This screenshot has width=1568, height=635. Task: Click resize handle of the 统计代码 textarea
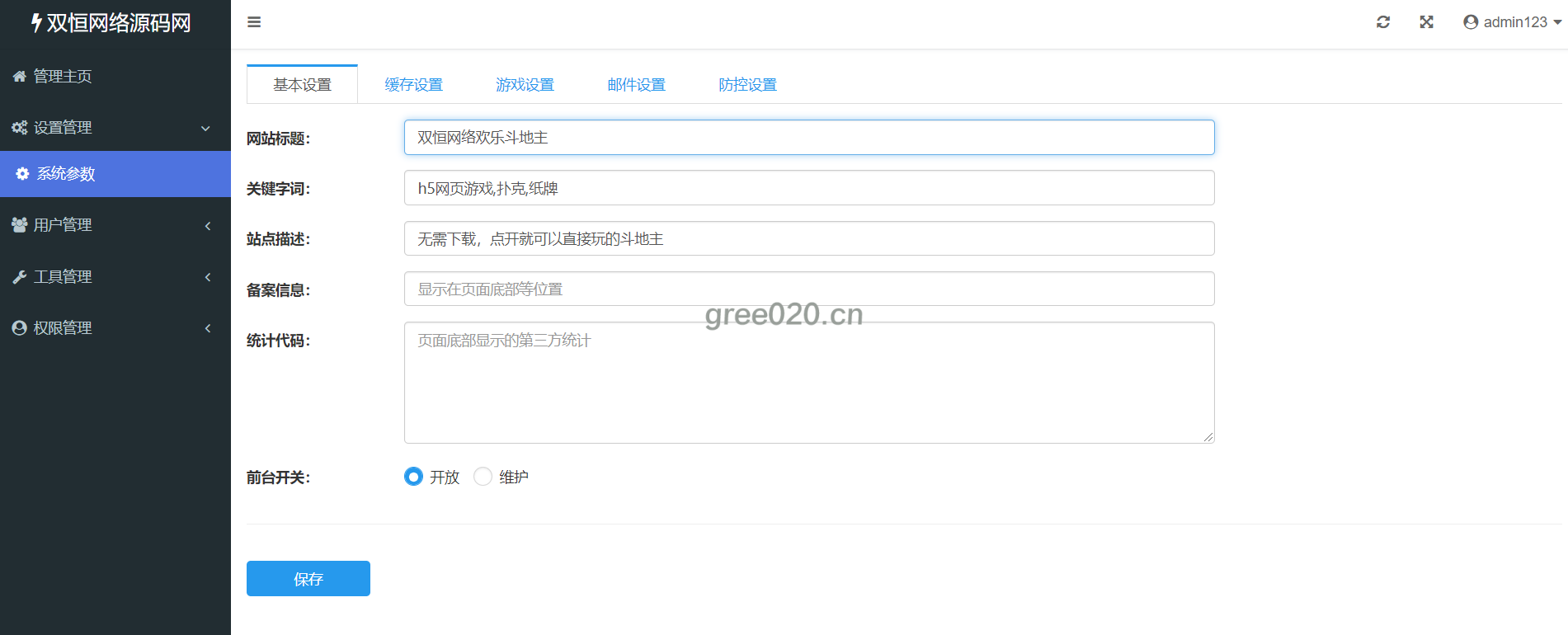tap(1208, 437)
